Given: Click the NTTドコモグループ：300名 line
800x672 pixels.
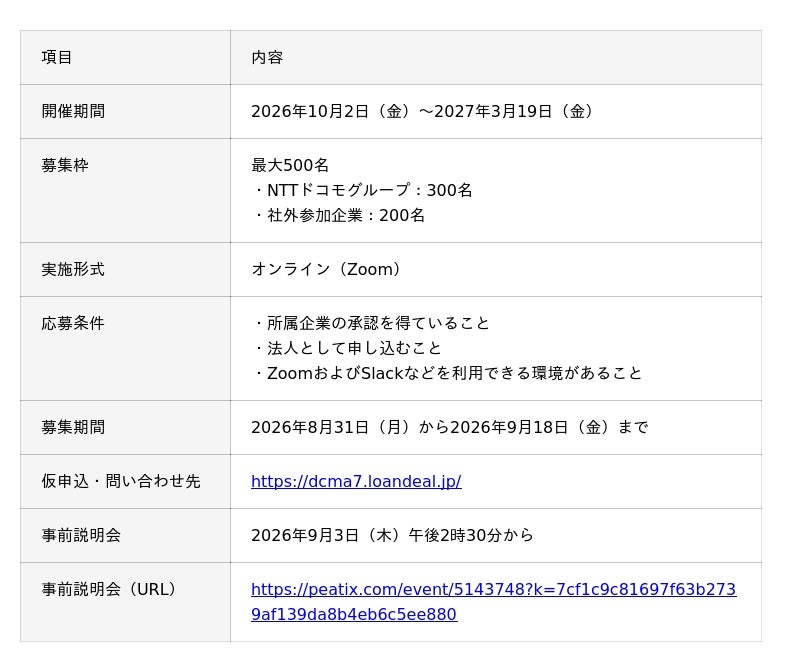Looking at the screenshot, I should coord(362,190).
